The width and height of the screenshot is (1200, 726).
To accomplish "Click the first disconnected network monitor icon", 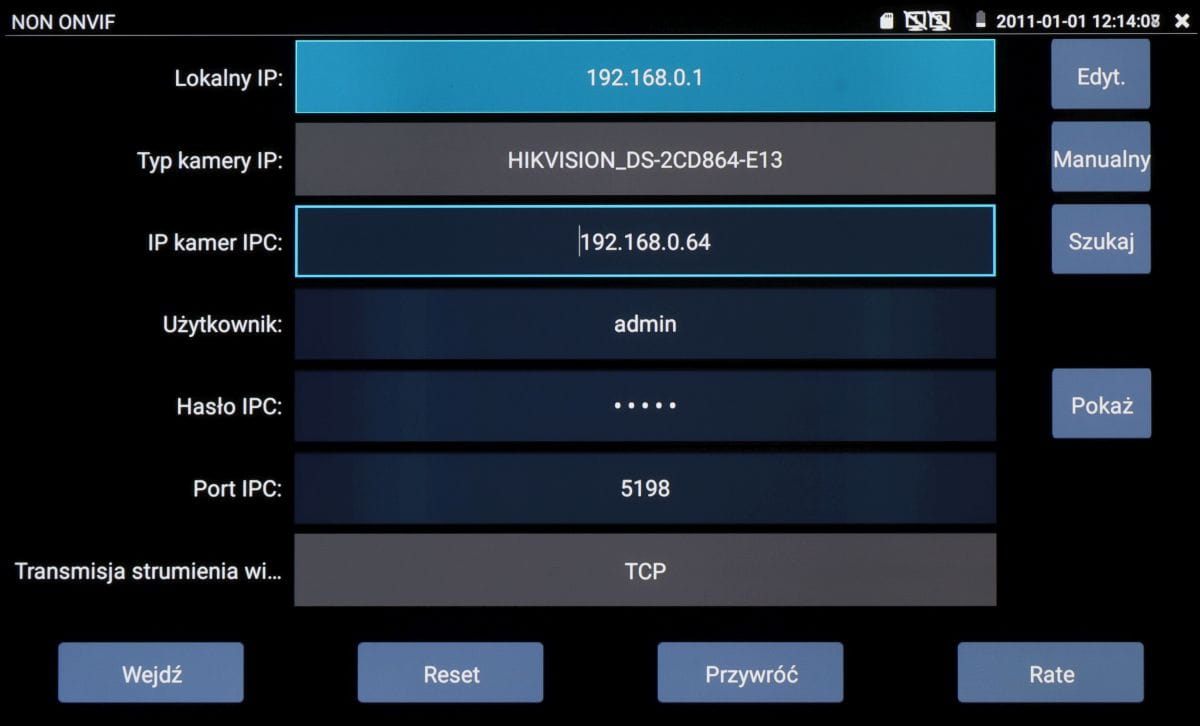I will pyautogui.click(x=916, y=20).
